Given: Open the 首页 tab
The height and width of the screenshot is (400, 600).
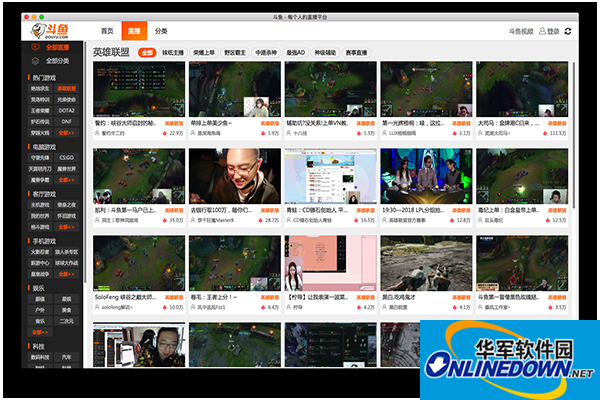Looking at the screenshot, I should (x=107, y=31).
